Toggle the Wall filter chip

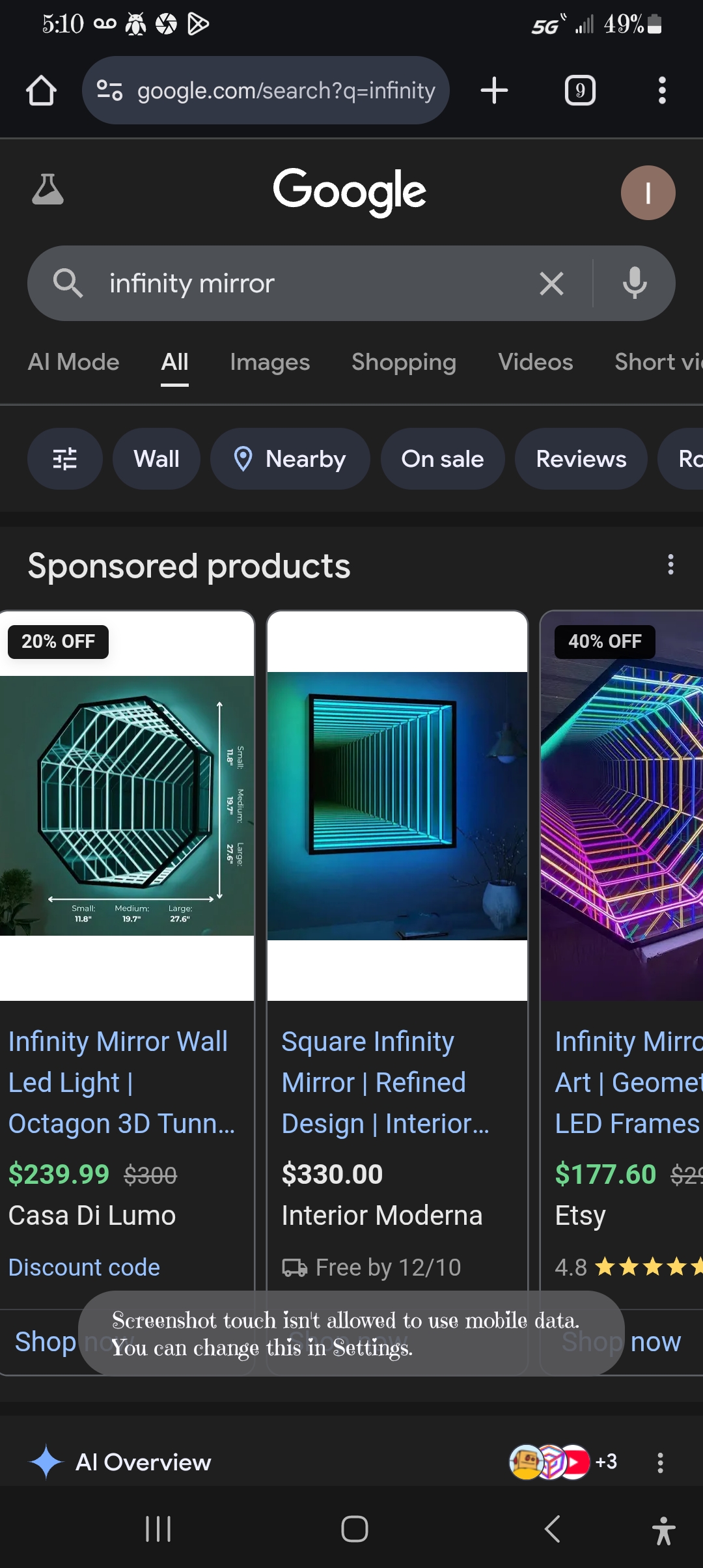[156, 459]
